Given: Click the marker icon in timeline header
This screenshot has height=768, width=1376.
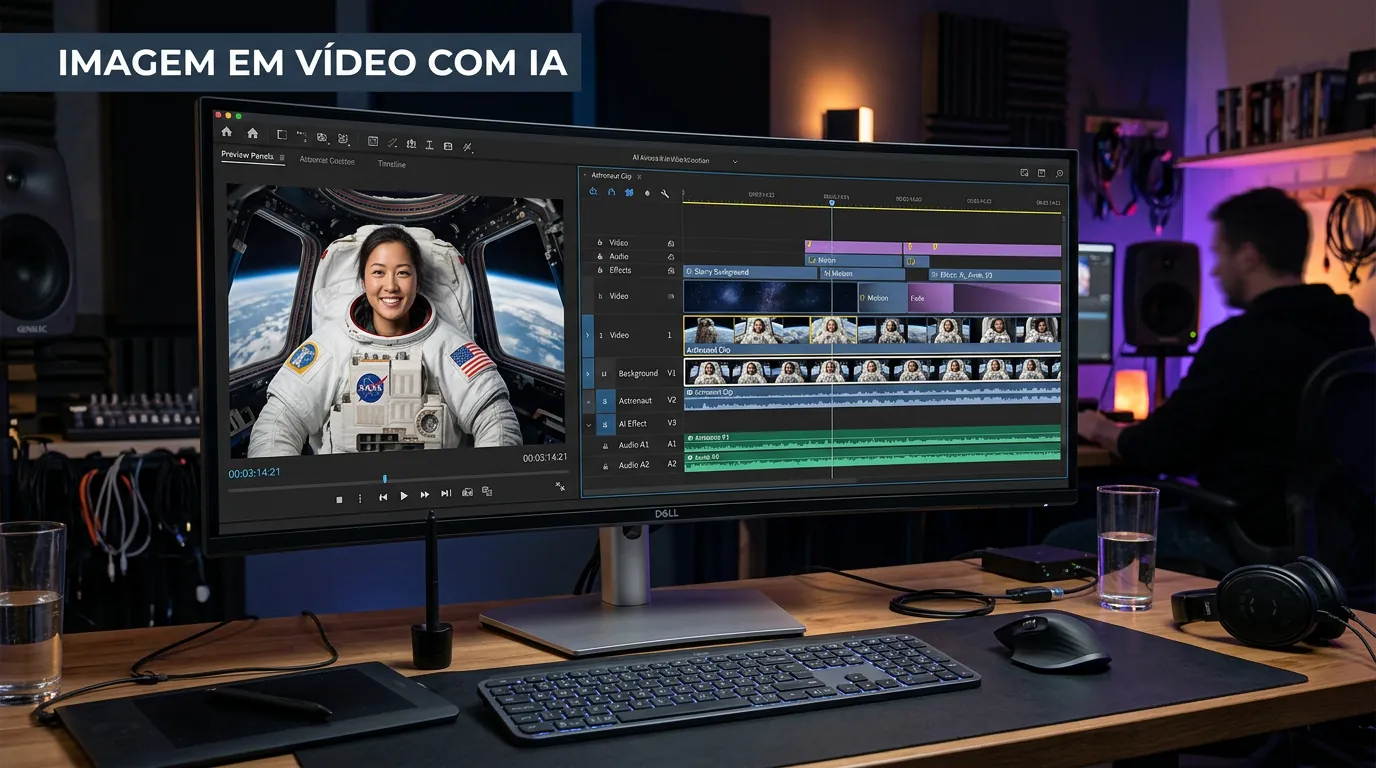Looking at the screenshot, I should point(647,193).
